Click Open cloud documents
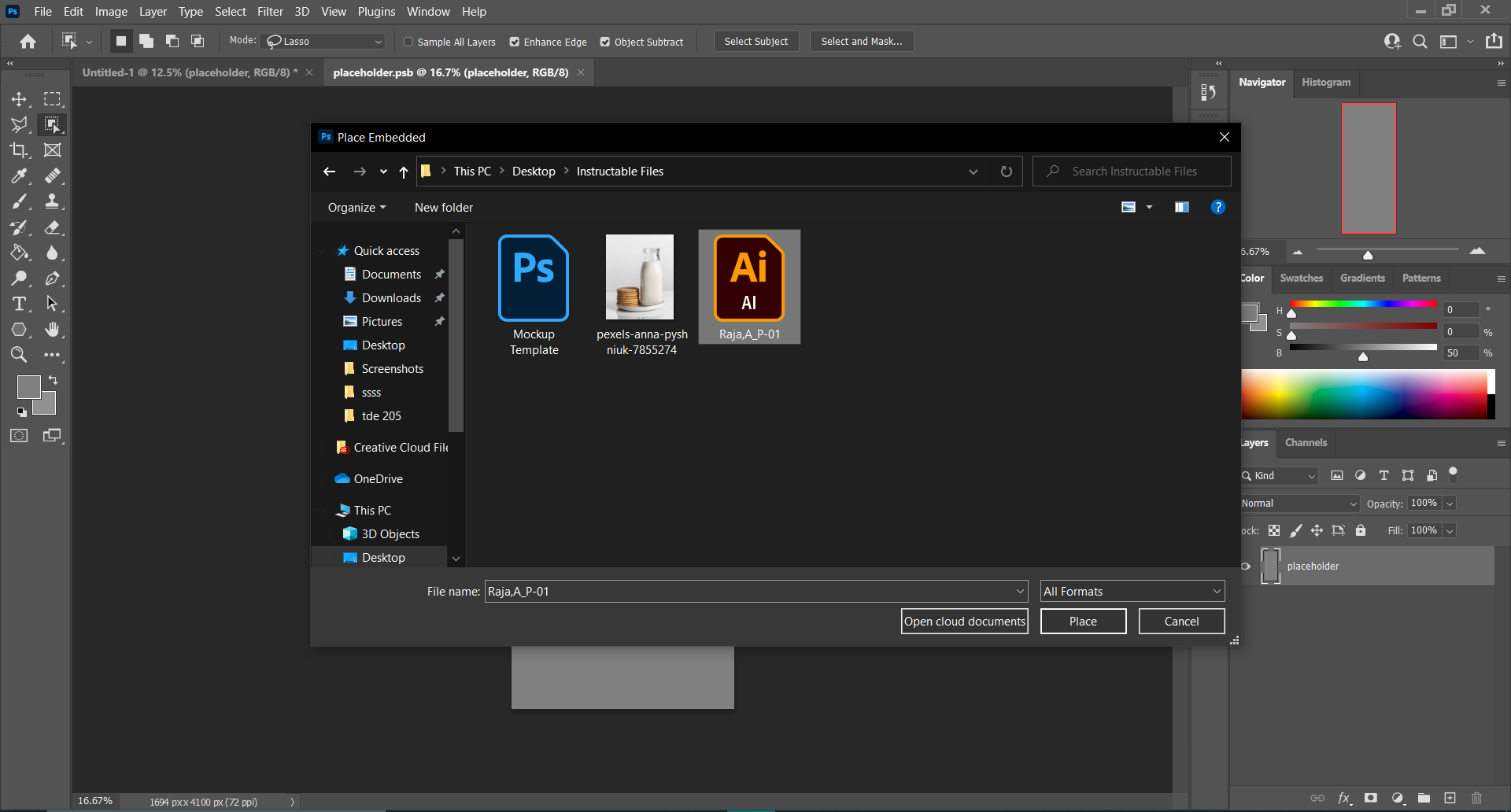This screenshot has width=1511, height=812. click(964, 621)
